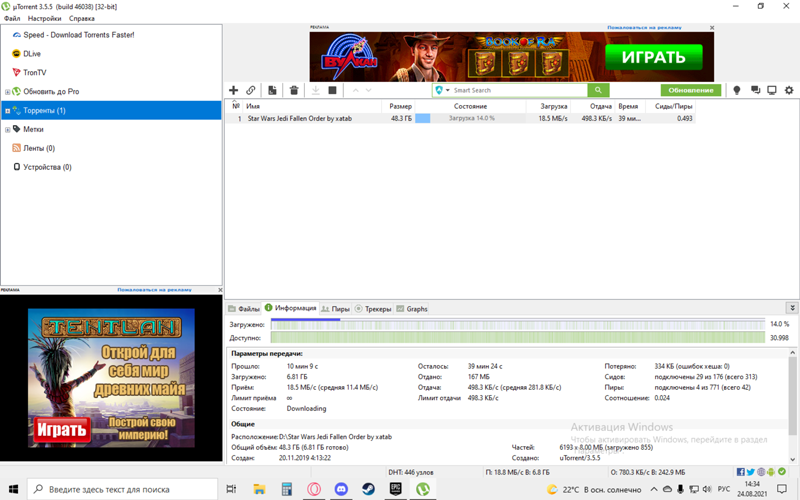Click the red Играть button in the sidebar ad
This screenshot has width=800, height=500.
[x=62, y=430]
